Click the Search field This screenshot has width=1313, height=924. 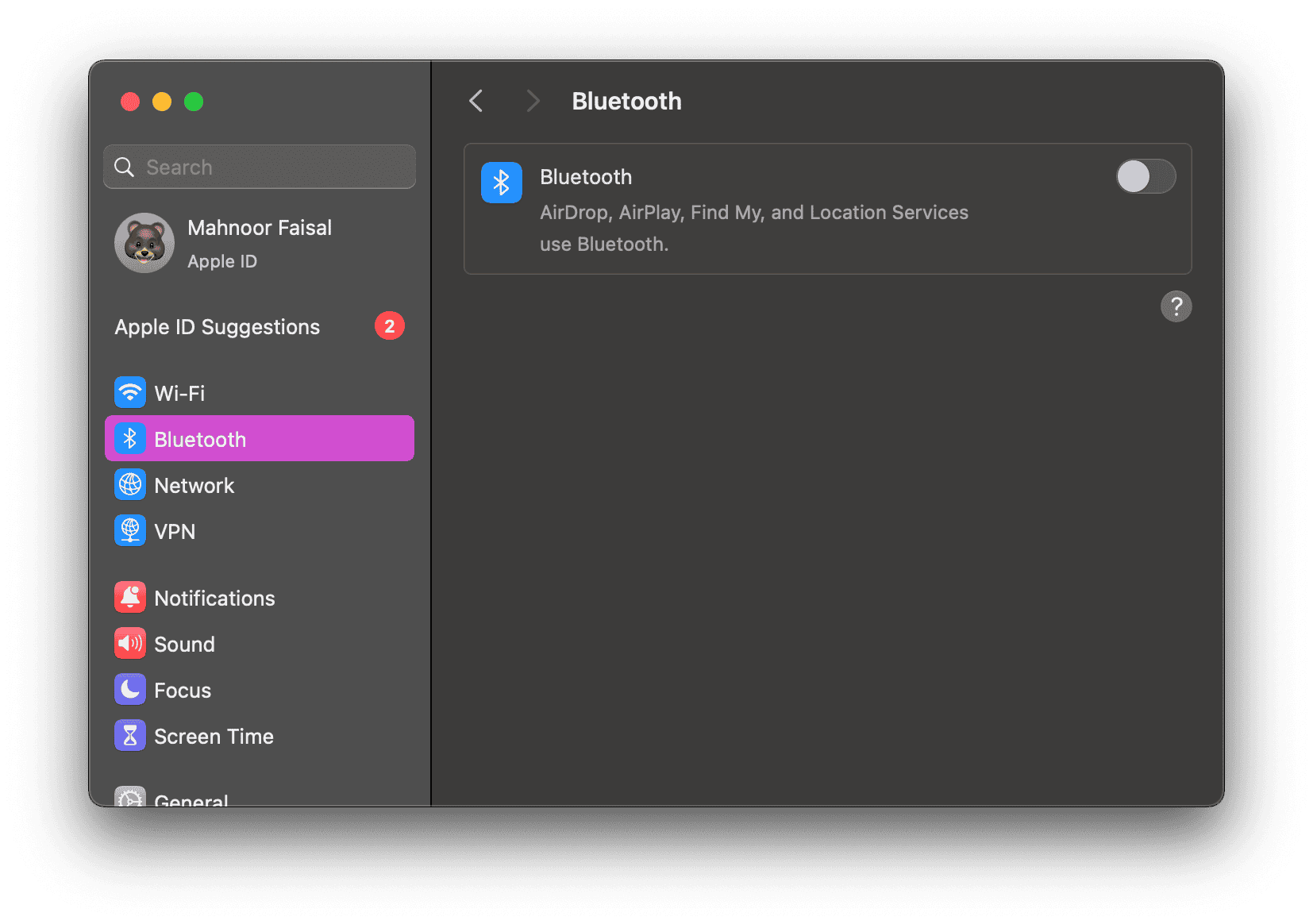[260, 167]
